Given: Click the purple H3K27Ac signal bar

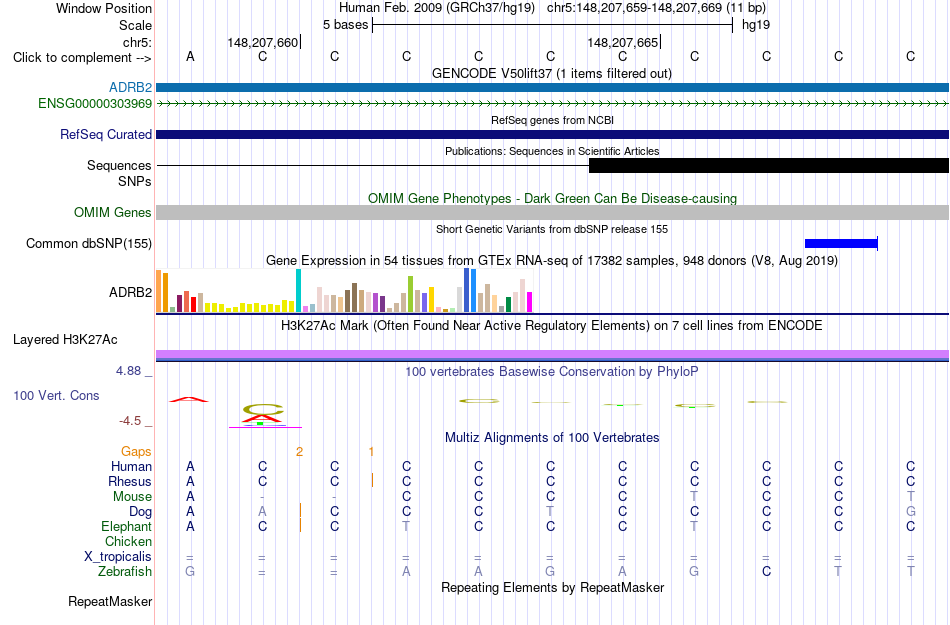Looking at the screenshot, I should (x=553, y=354).
